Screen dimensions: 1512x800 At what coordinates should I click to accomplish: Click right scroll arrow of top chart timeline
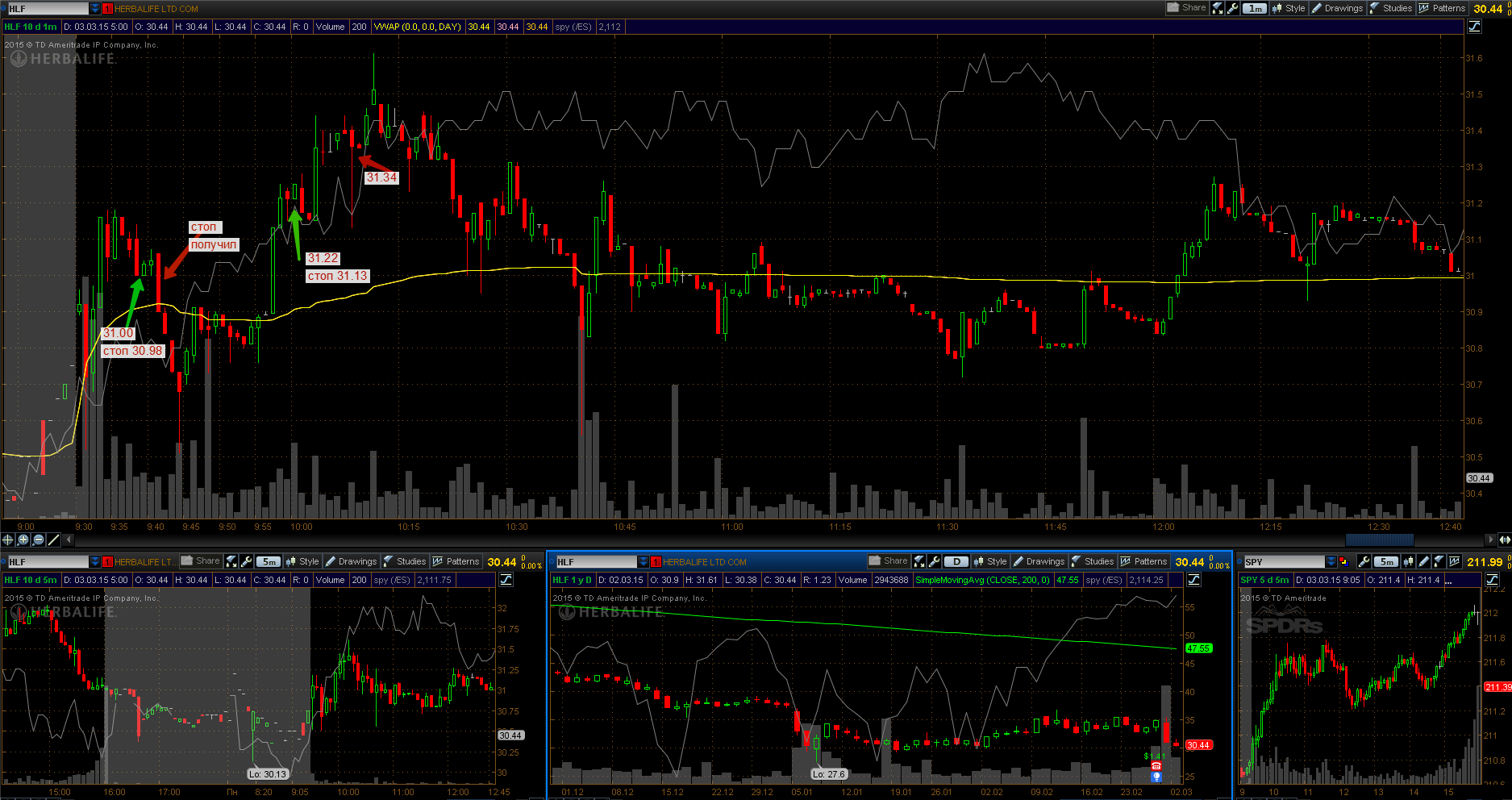(x=1490, y=540)
